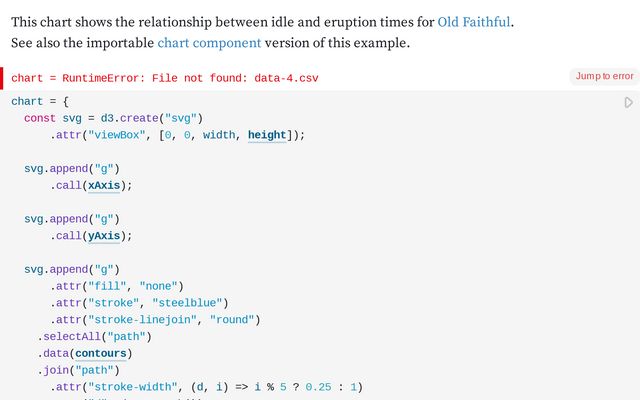This screenshot has height=400, width=640.
Task: Click the selectAll("path") code line
Action: coord(87,337)
